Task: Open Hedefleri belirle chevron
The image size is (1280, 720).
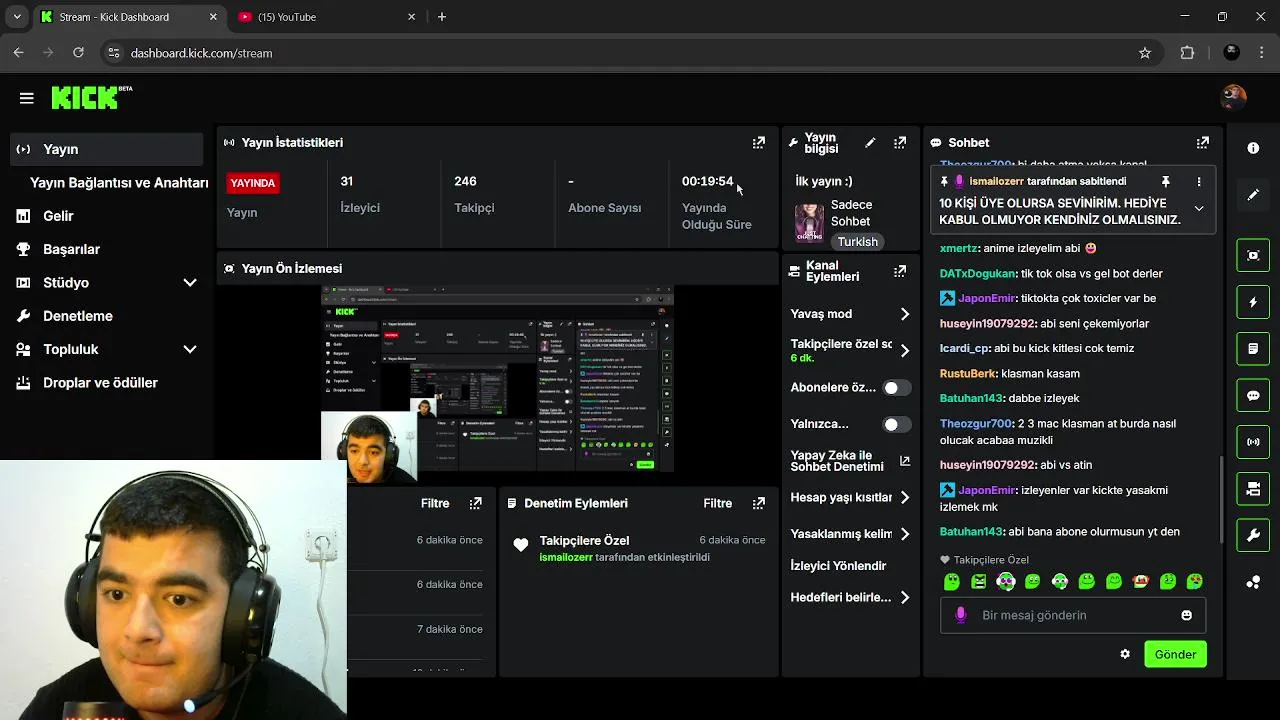Action: pos(905,597)
